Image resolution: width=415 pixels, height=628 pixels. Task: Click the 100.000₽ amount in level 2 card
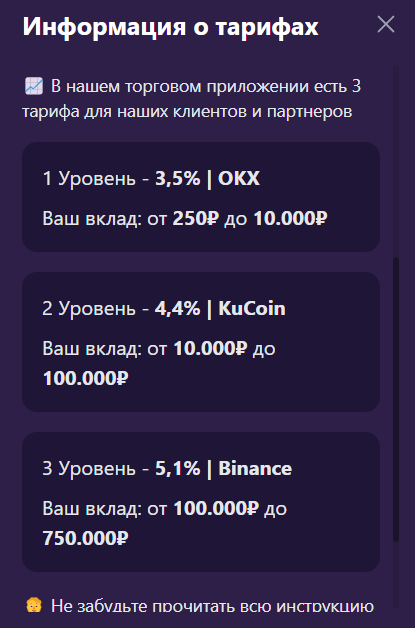(x=85, y=378)
